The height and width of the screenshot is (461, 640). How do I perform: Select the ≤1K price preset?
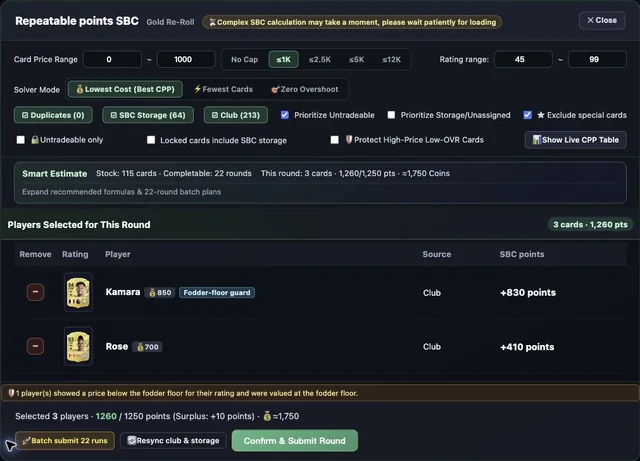(x=284, y=60)
